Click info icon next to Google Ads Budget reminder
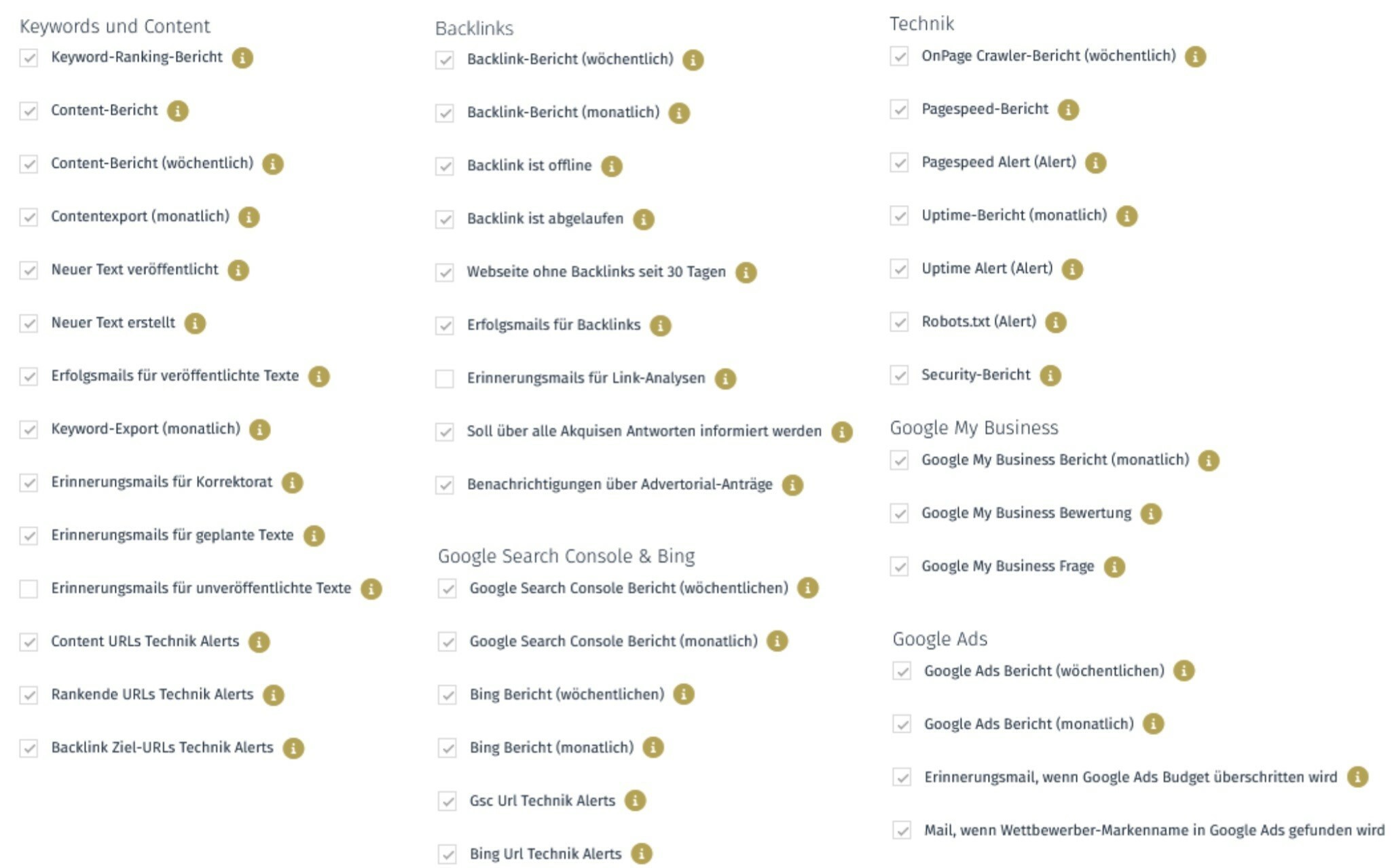 click(1357, 777)
